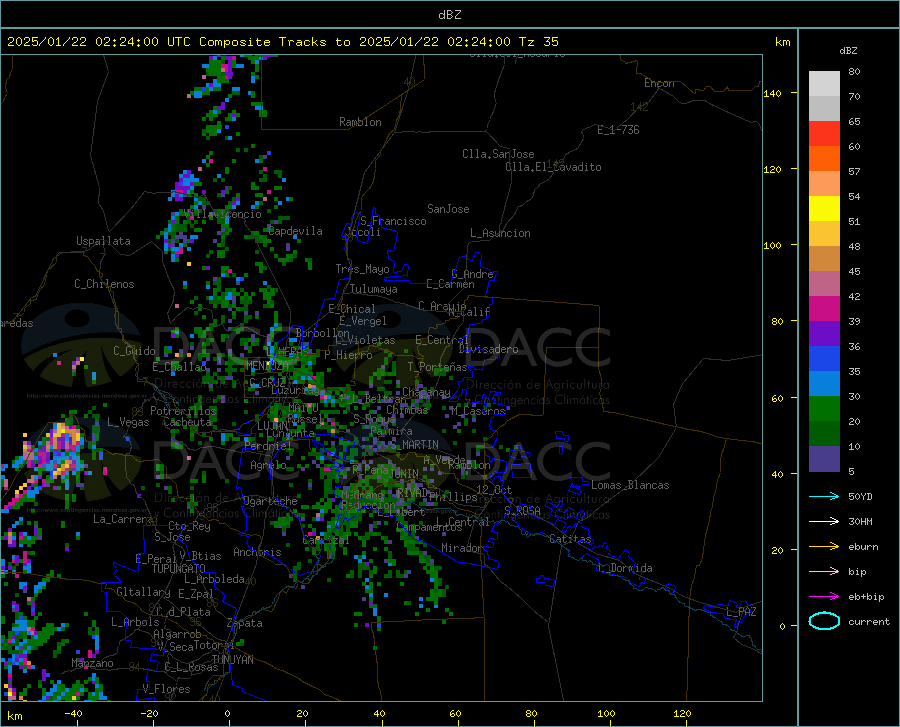This screenshot has height=727, width=900.
Task: Select the red 60-65 dBZ color swatch
Action: point(824,134)
